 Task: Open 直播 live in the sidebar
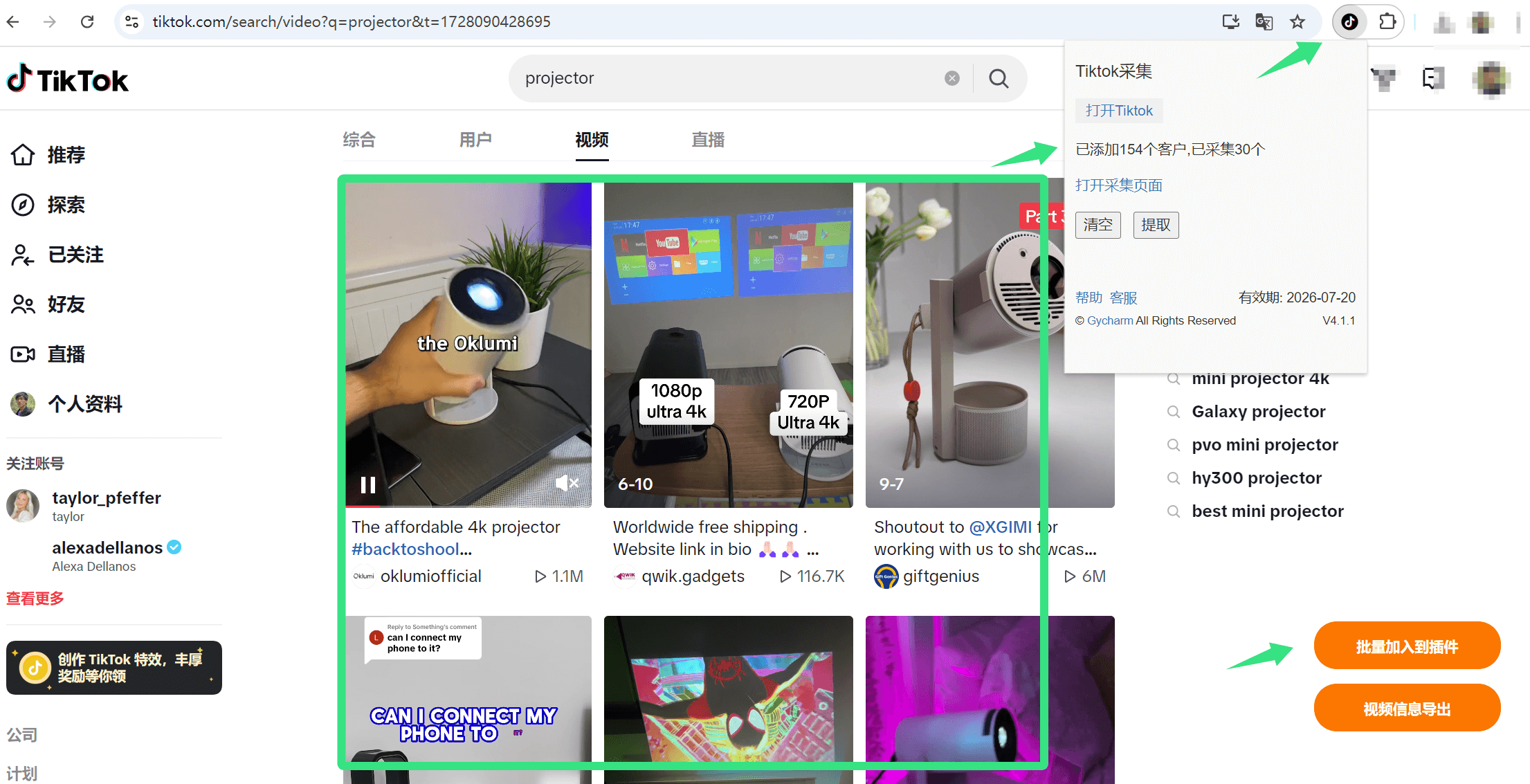click(x=48, y=354)
